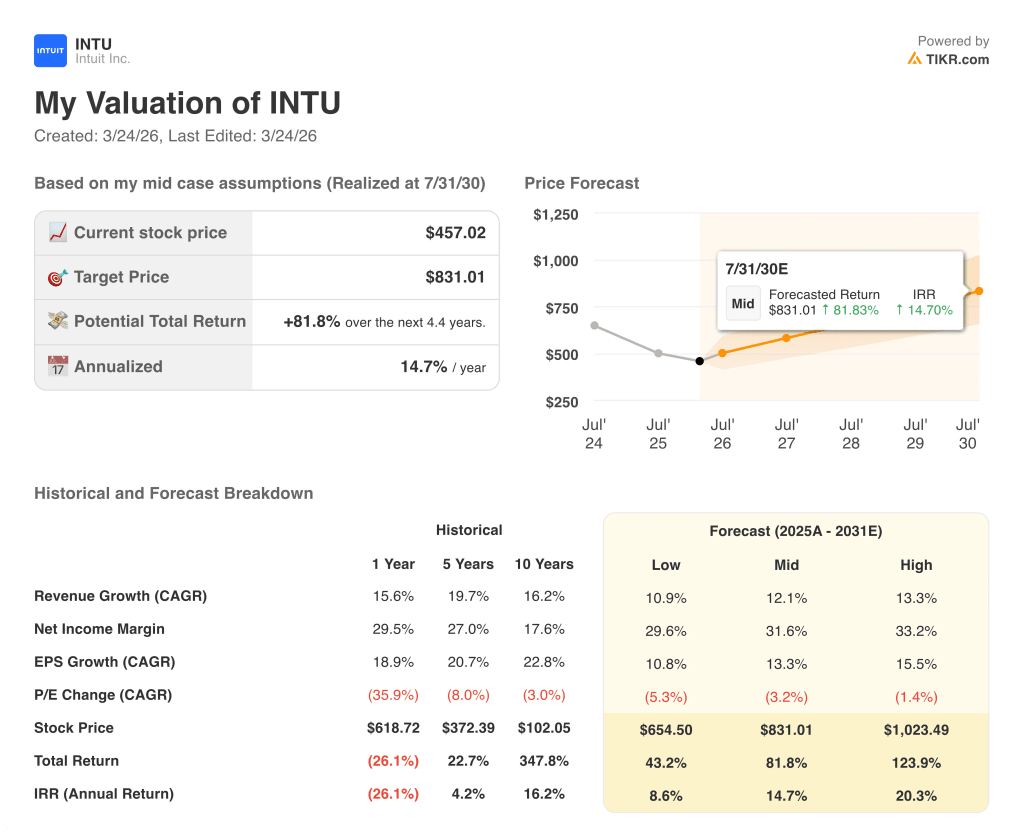
Task: Select the Historical and Forecast Breakdown heading
Action: pos(173,493)
